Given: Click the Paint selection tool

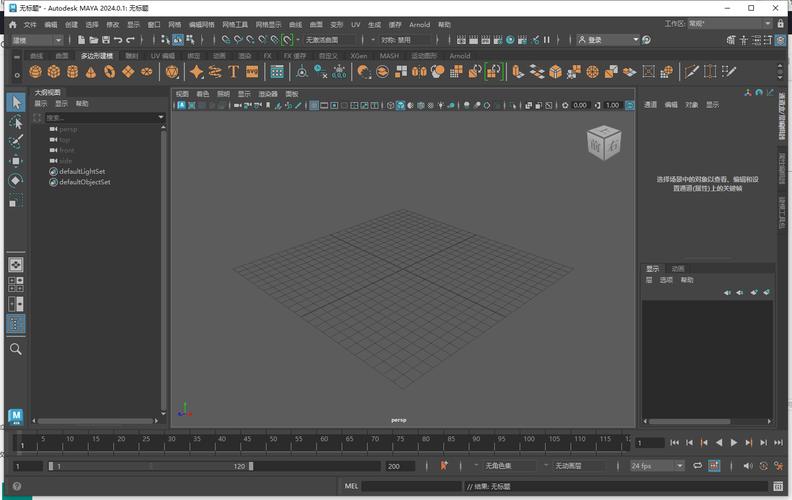Looking at the screenshot, I should [x=16, y=141].
